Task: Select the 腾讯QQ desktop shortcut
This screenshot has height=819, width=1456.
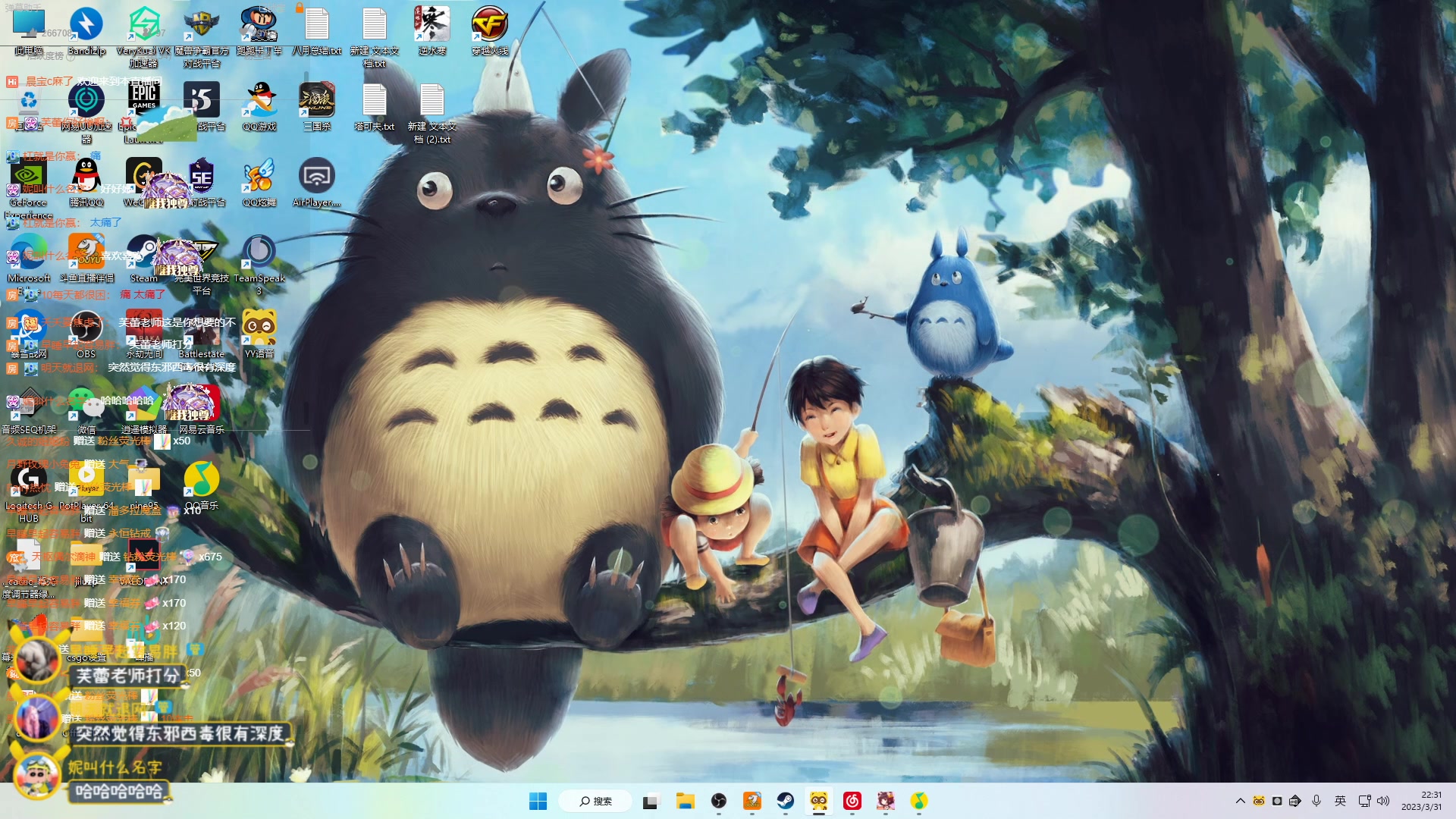Action: (x=86, y=182)
